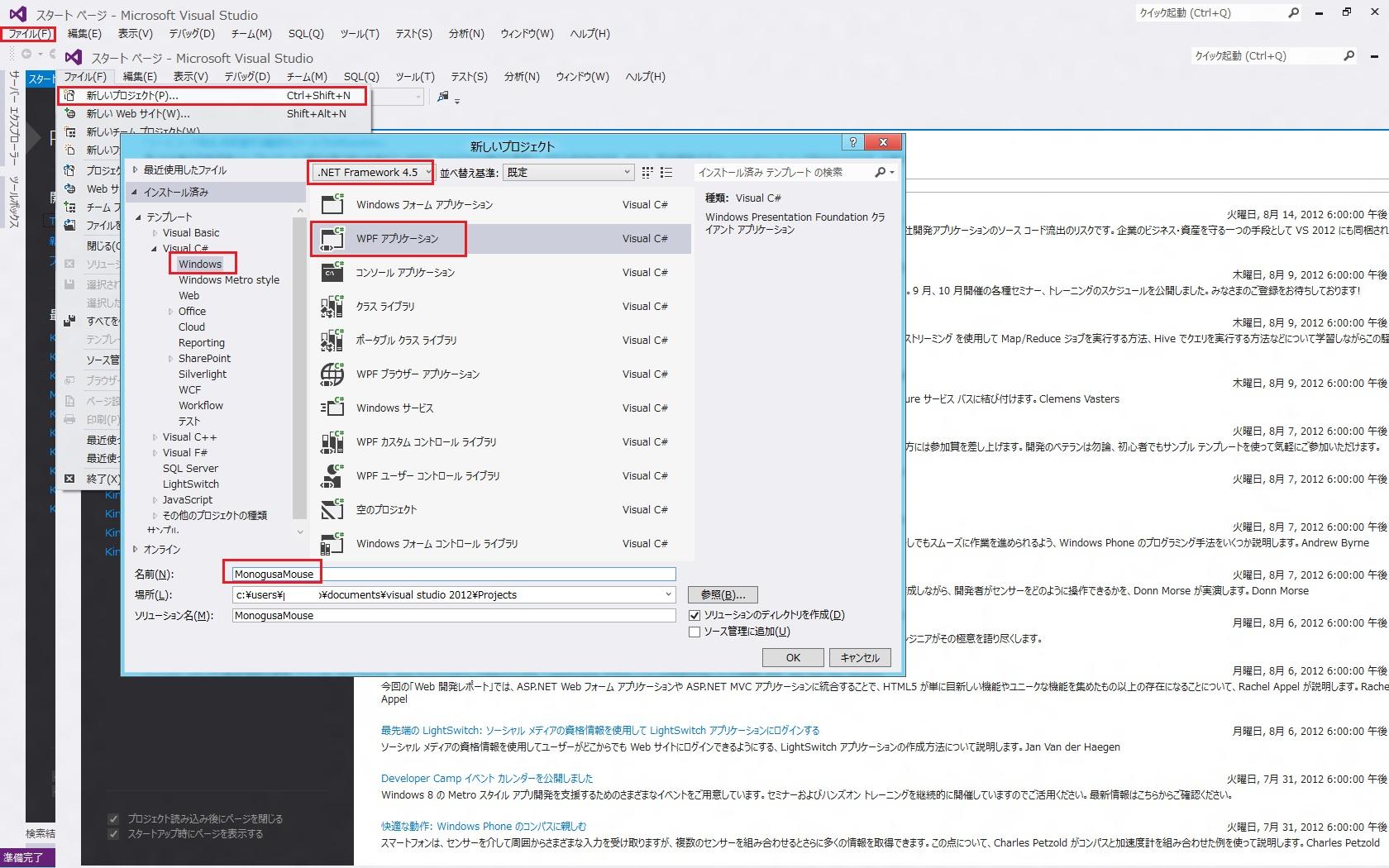Click the インストール済み テンプレート の検索 box

(785, 172)
